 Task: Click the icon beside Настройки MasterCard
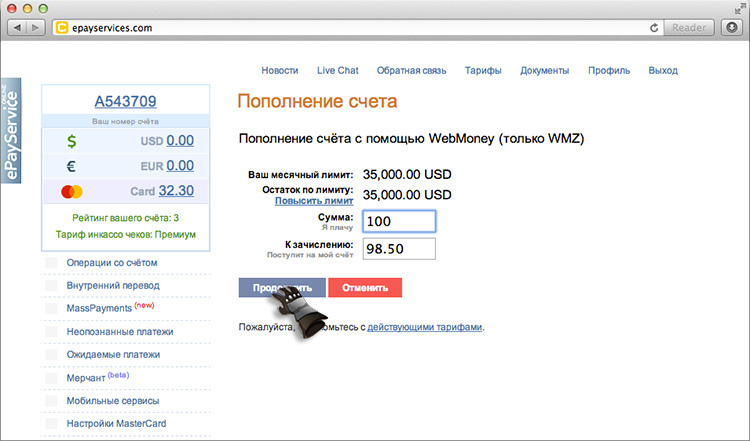point(51,423)
